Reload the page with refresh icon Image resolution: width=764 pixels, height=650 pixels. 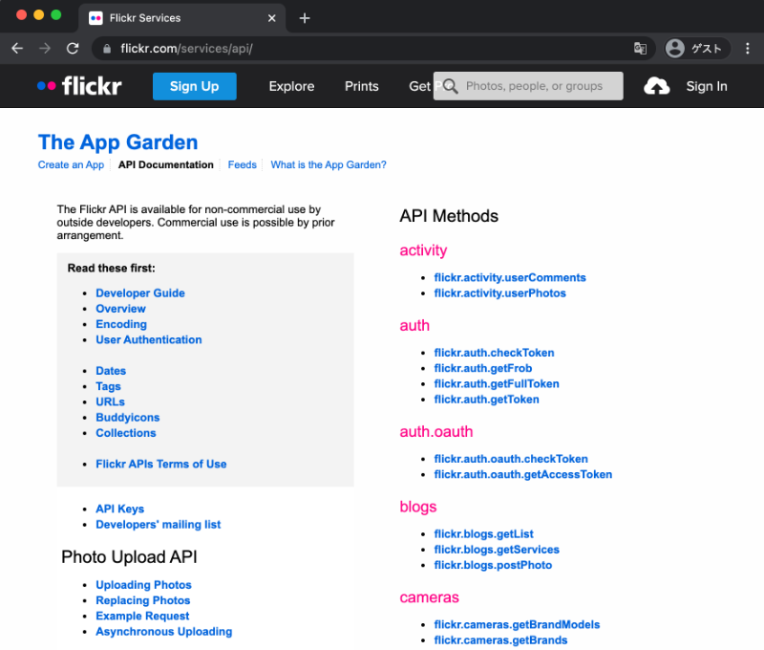[x=72, y=48]
